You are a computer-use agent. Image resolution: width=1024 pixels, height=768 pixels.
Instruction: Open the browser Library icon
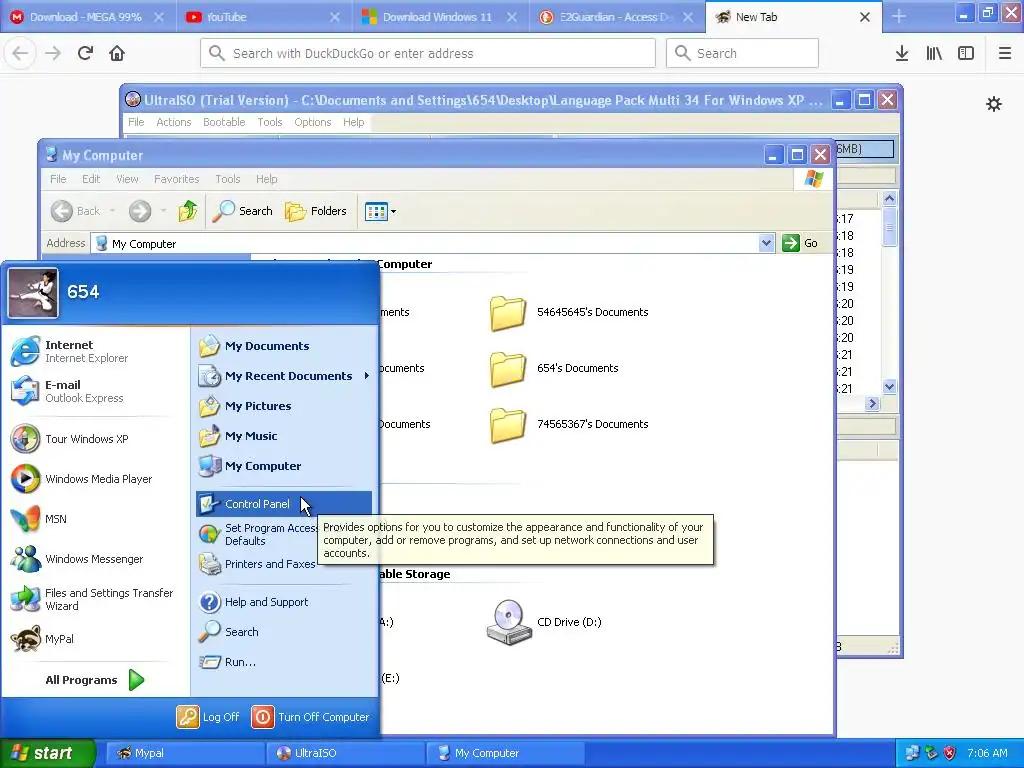934,54
